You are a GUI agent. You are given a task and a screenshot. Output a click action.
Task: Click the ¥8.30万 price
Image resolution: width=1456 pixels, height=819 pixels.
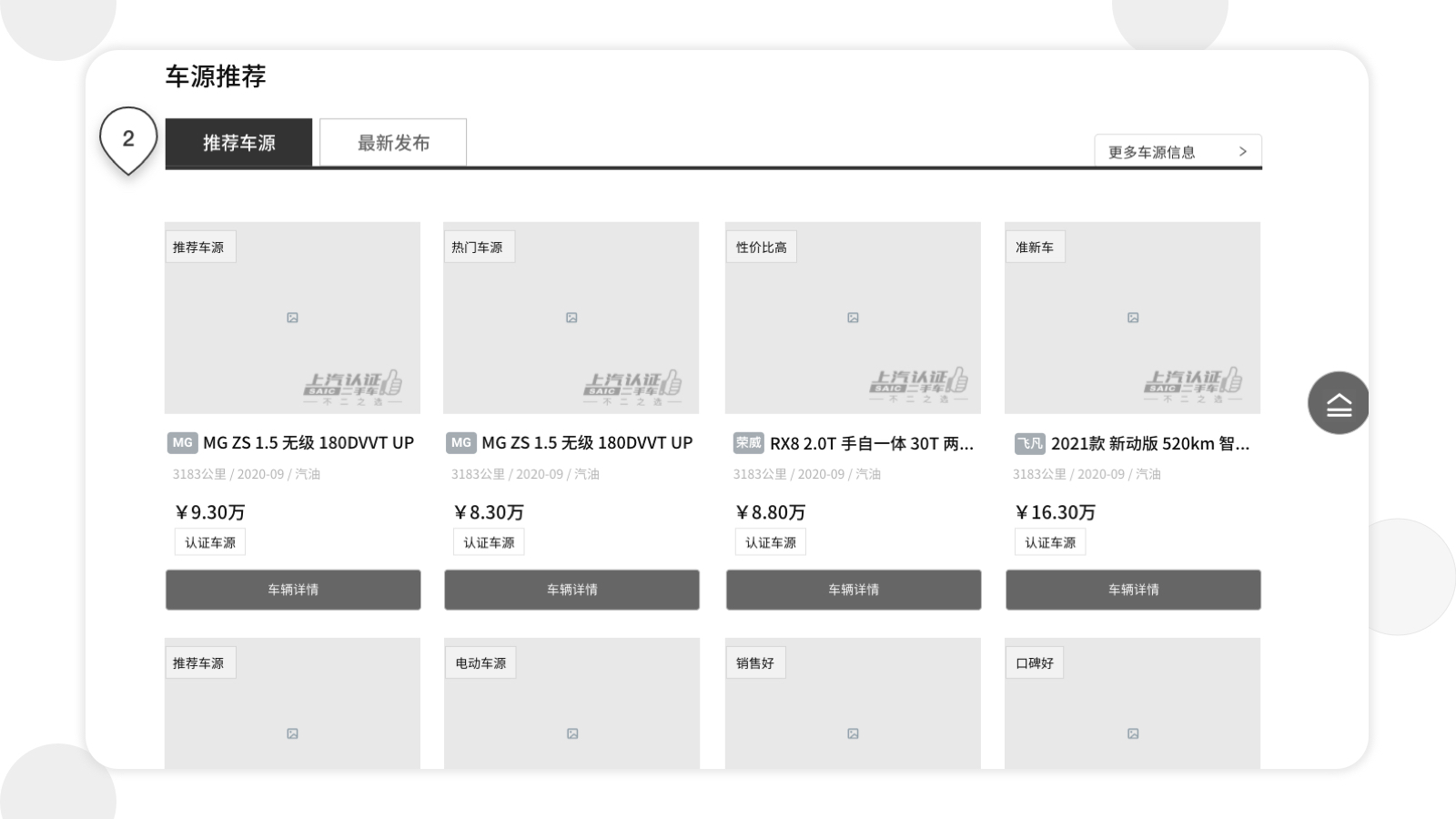pyautogui.click(x=489, y=512)
